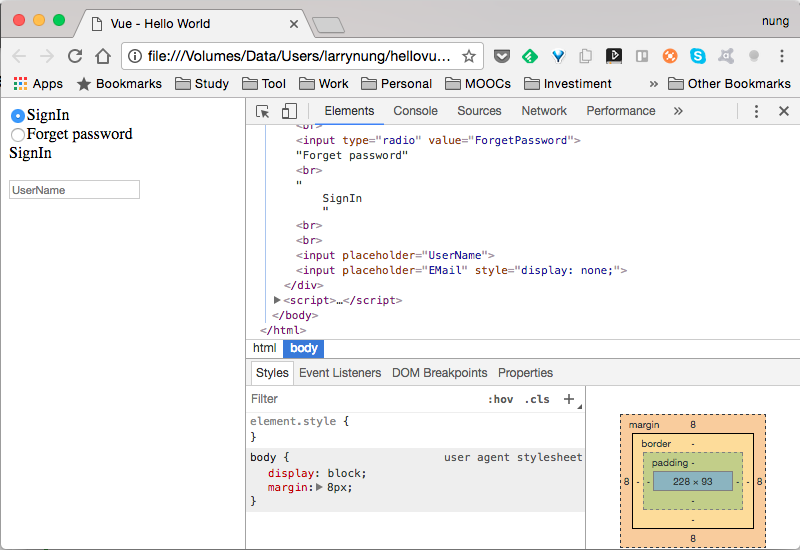Select body in the breadcrumb bar
This screenshot has width=800, height=550.
pos(304,348)
